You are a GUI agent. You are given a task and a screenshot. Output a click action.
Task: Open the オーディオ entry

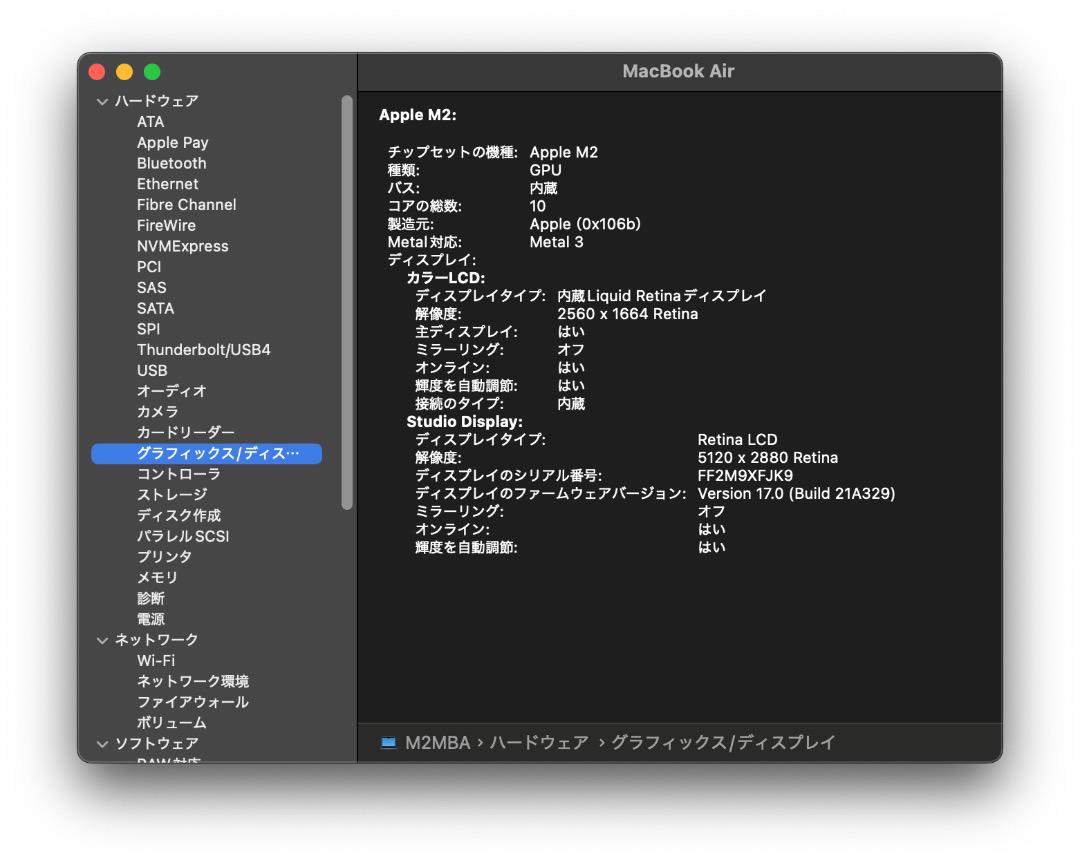[x=172, y=391]
